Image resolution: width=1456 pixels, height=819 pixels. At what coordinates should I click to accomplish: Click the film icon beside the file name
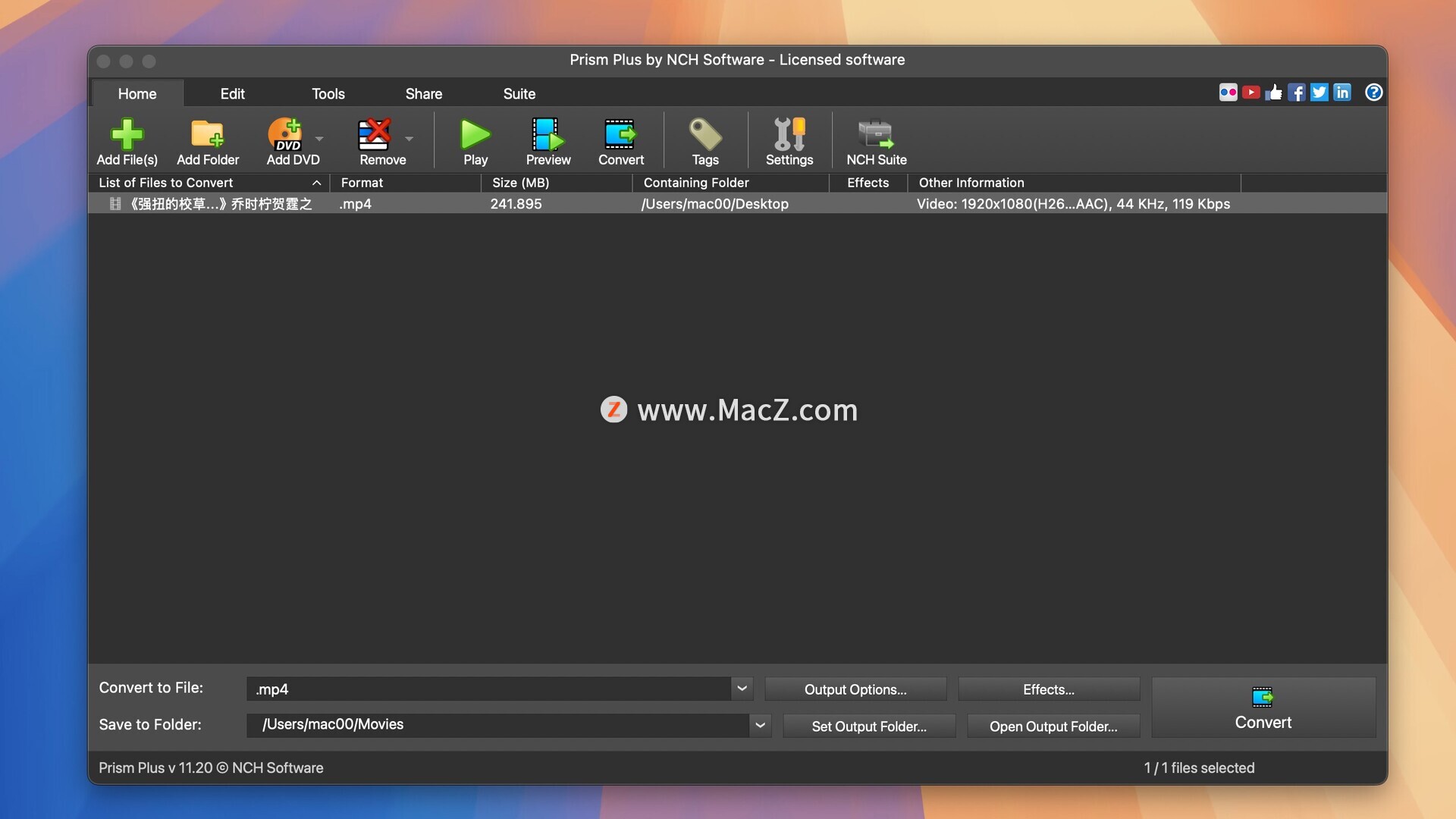[115, 203]
